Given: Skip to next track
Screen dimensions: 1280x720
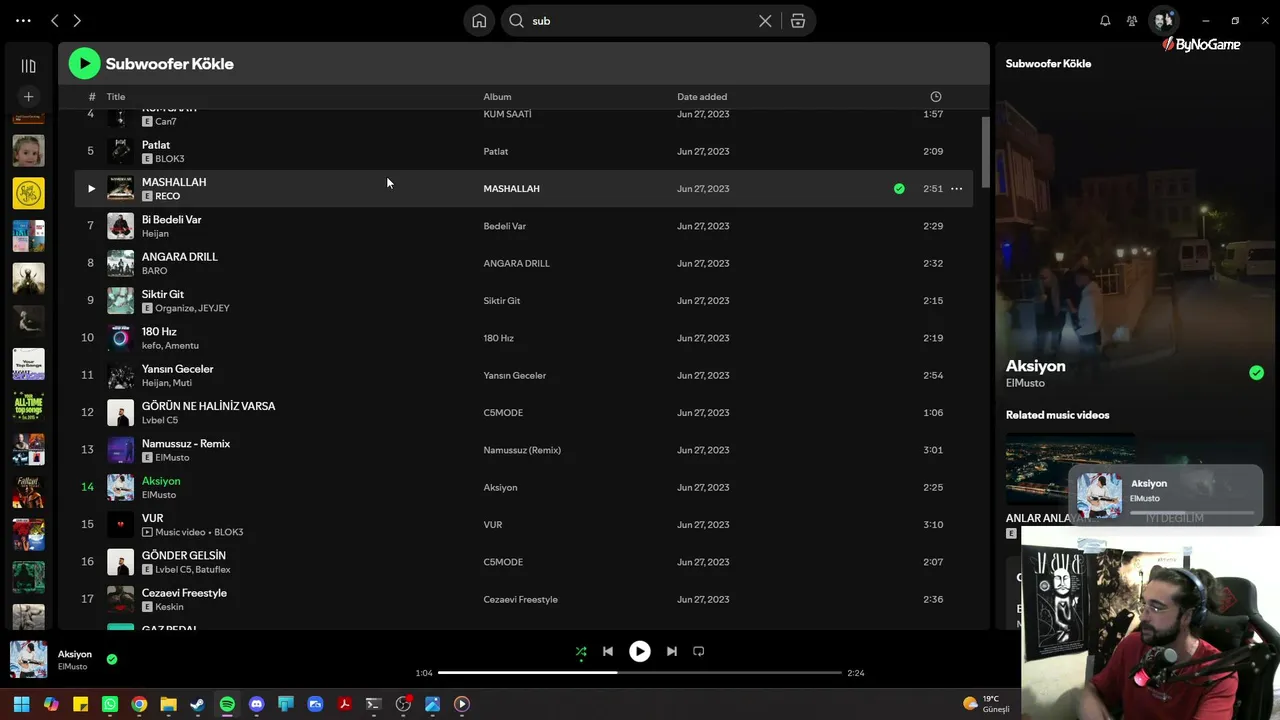Looking at the screenshot, I should [x=672, y=651].
